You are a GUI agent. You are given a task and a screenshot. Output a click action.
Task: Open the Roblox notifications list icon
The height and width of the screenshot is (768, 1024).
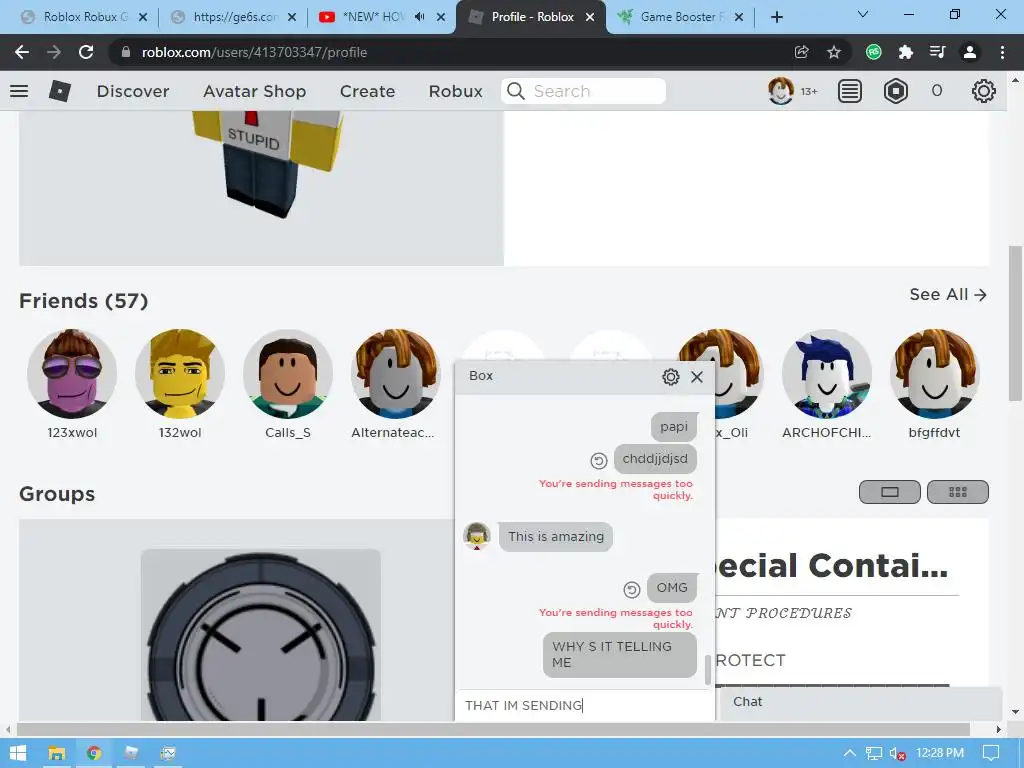pos(849,91)
